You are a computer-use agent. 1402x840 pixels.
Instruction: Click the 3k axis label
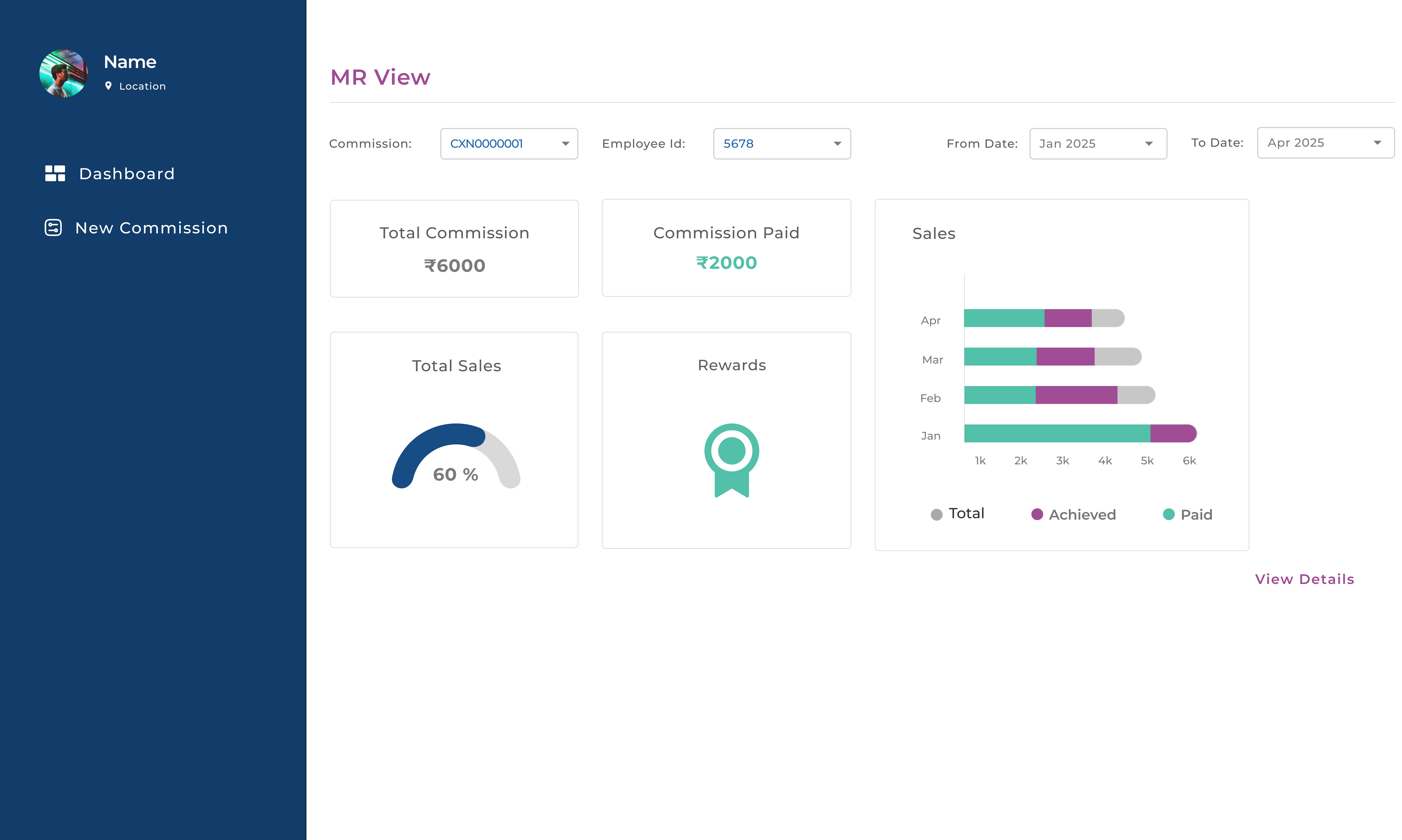click(x=1062, y=461)
